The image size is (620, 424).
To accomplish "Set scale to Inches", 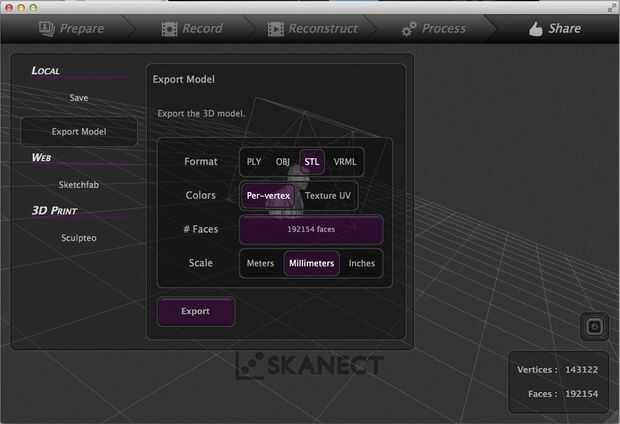I will click(x=362, y=263).
